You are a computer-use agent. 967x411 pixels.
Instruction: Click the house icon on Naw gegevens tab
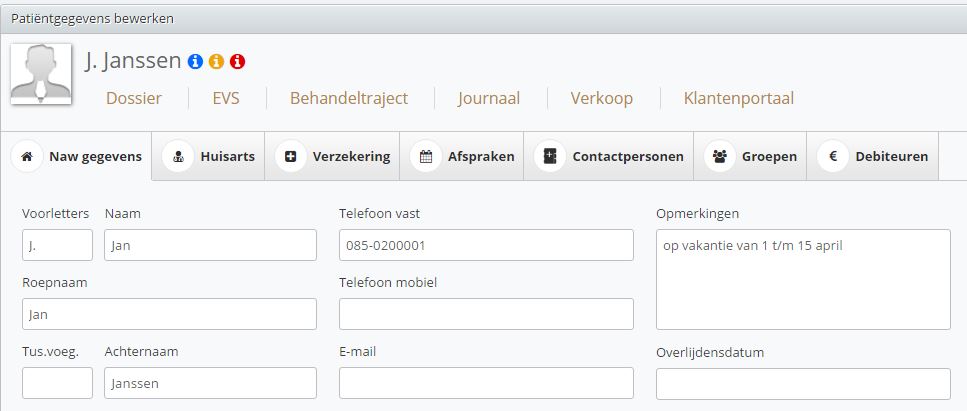(27, 156)
